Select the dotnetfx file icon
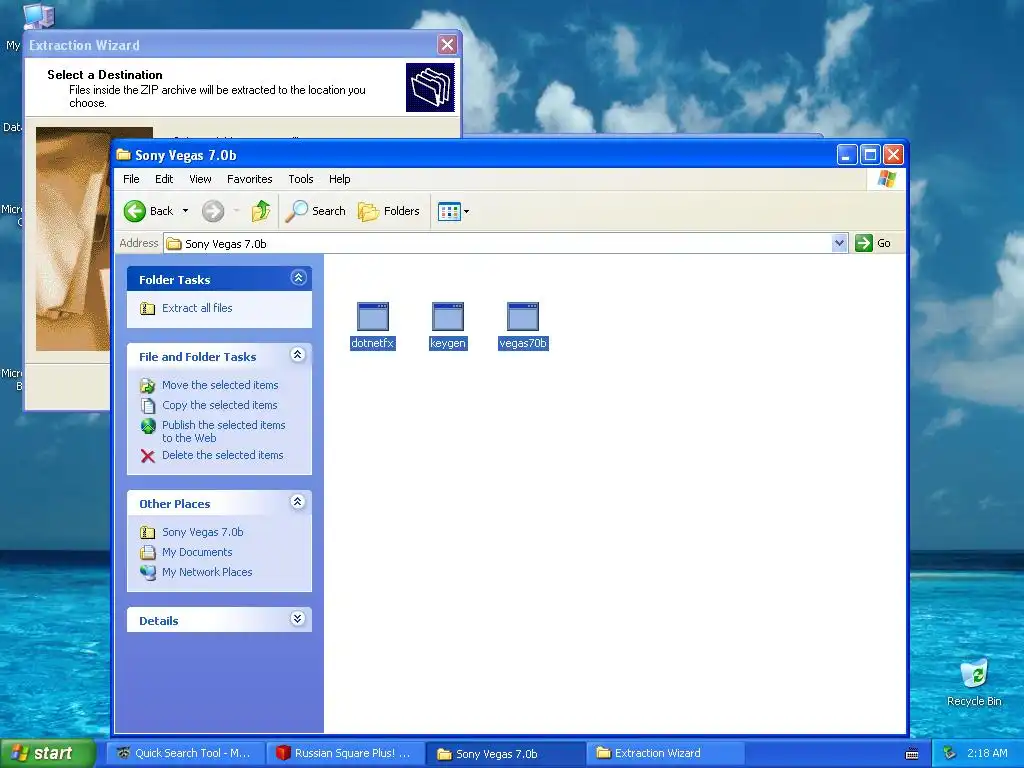 click(x=373, y=317)
